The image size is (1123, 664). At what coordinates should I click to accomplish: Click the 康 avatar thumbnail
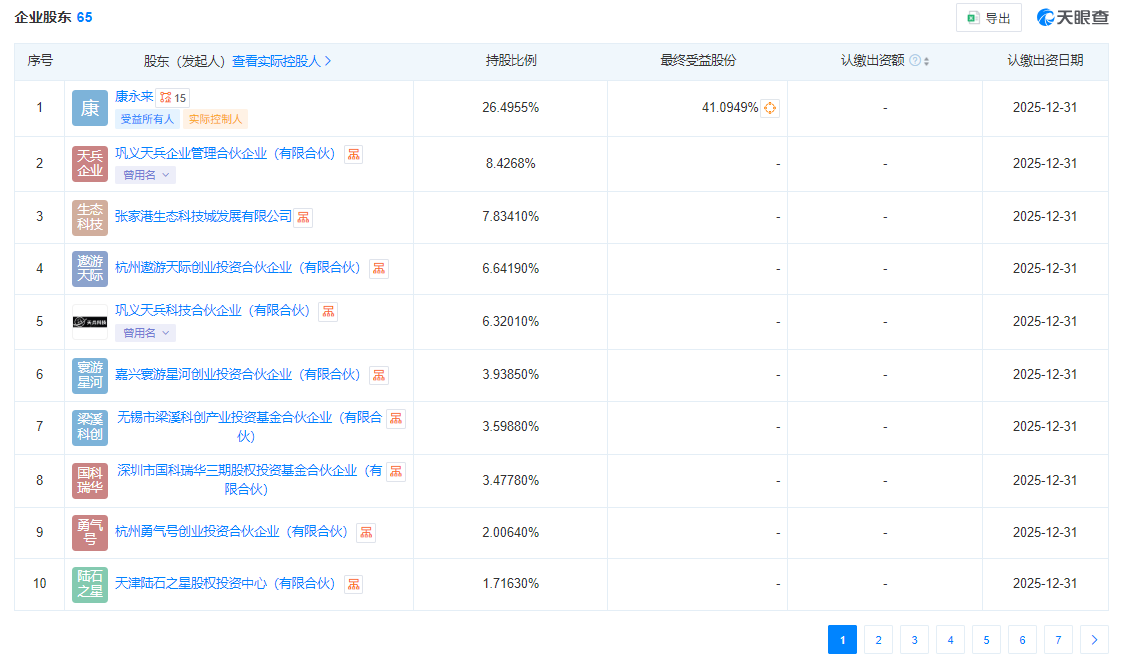point(90,108)
